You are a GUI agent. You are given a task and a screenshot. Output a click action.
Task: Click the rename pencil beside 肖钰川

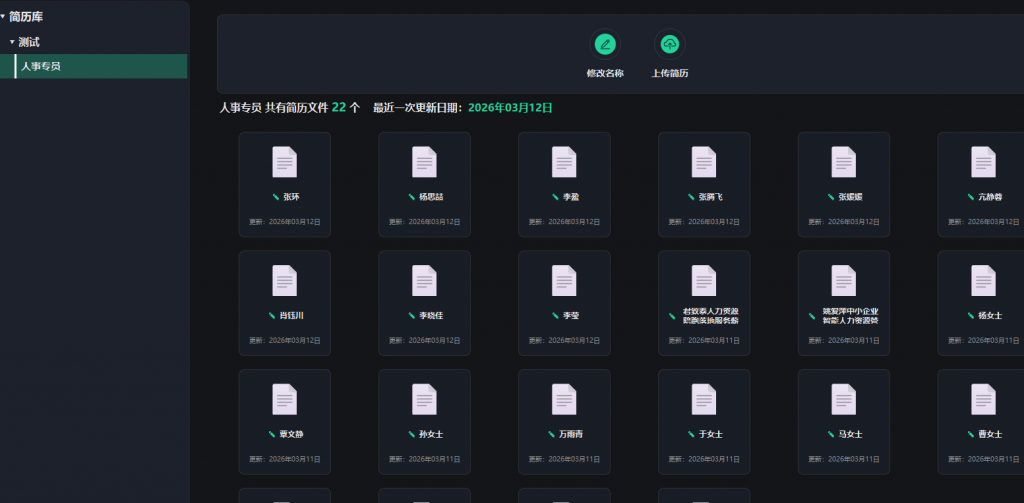[272, 316]
